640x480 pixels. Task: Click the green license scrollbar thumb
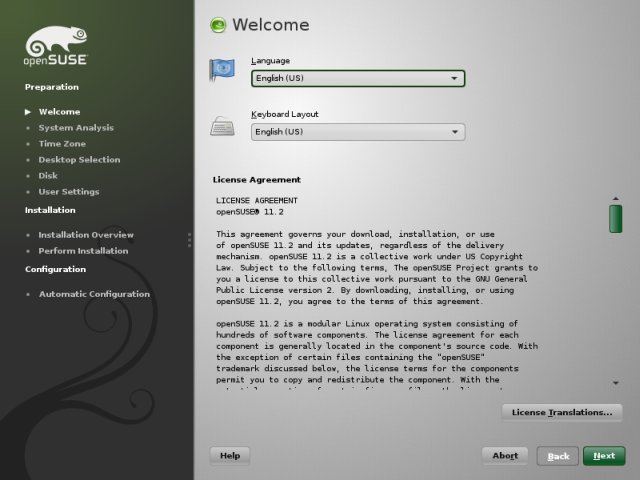coord(616,219)
